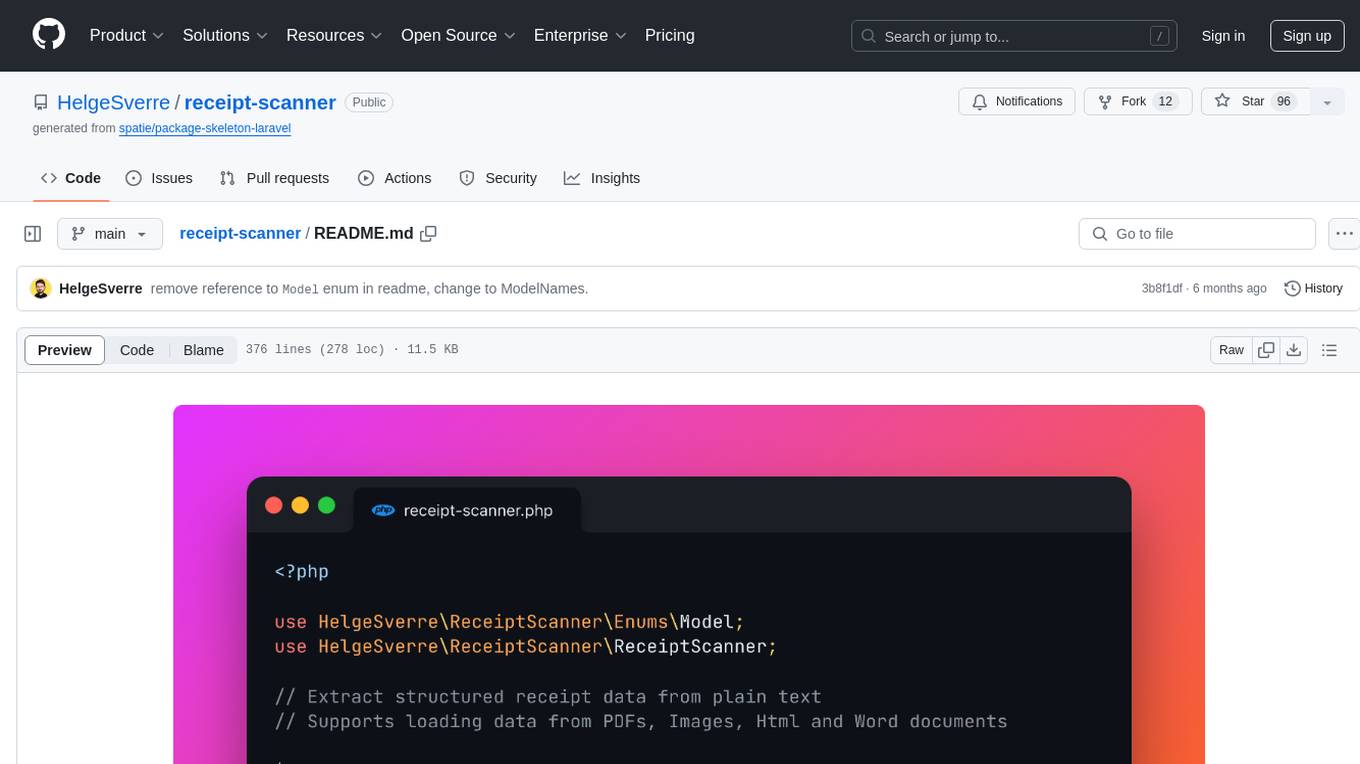1360x764 pixels.
Task: Switch to the Security tab
Action: click(498, 178)
